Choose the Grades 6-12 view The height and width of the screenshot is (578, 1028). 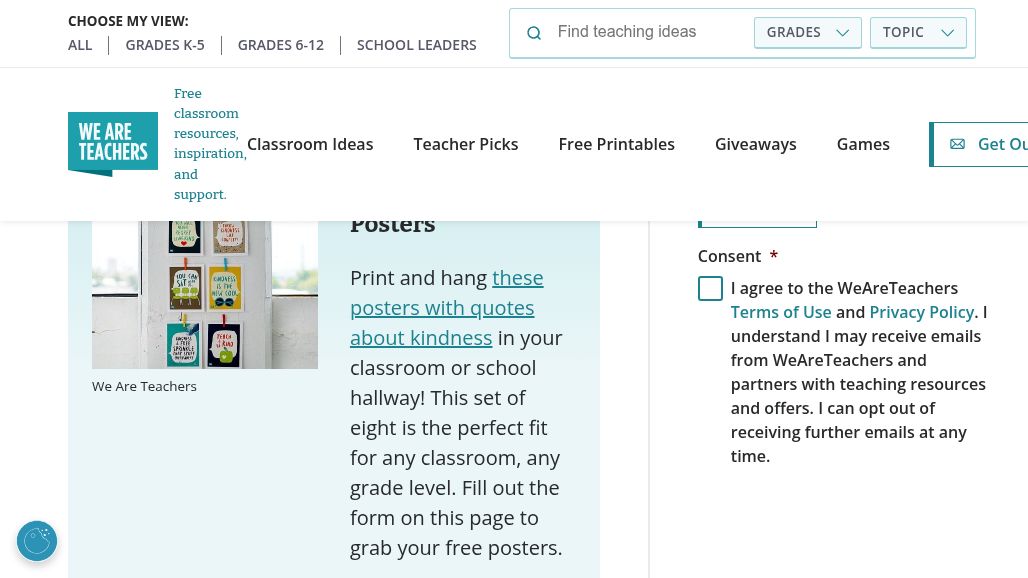point(281,45)
